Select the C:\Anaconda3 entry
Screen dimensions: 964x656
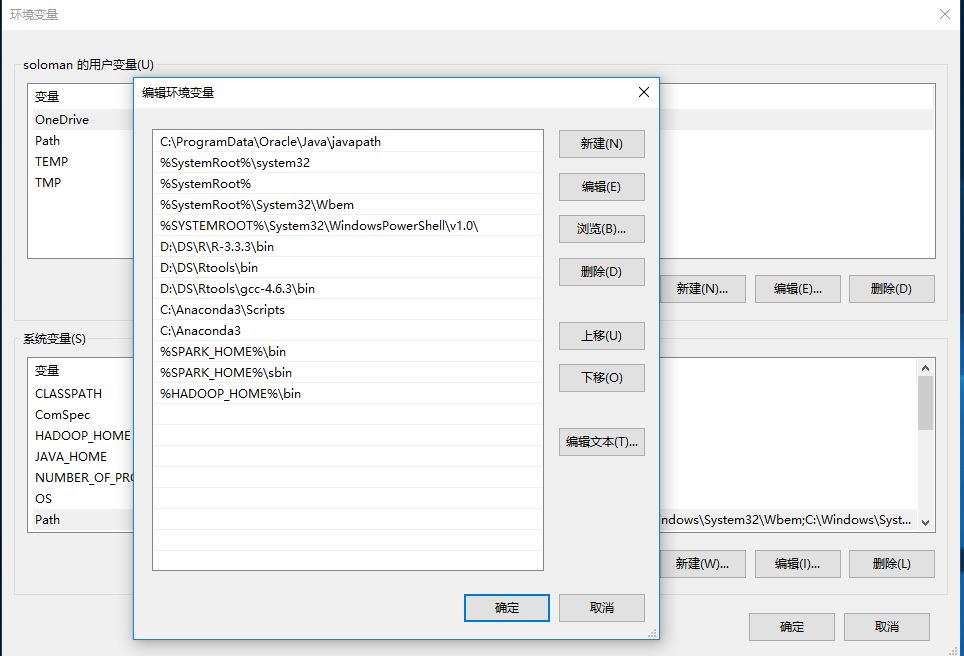pyautogui.click(x=348, y=330)
